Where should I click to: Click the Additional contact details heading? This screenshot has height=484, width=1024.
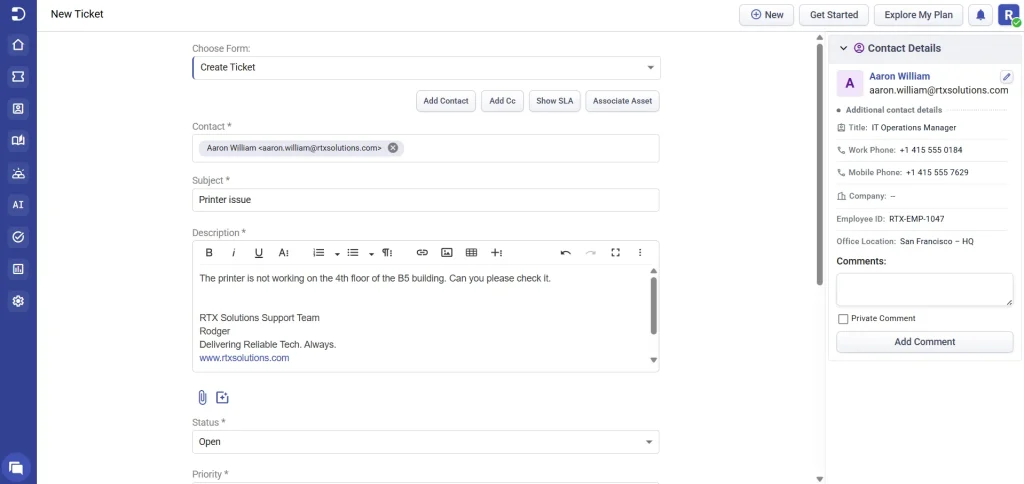(893, 110)
